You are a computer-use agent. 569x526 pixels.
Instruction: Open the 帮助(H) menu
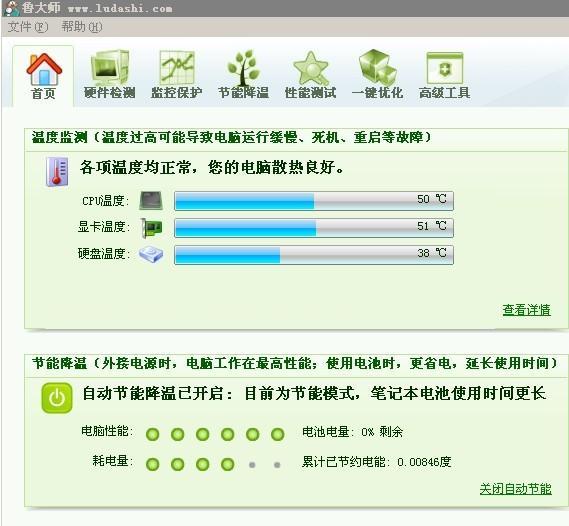pos(82,27)
